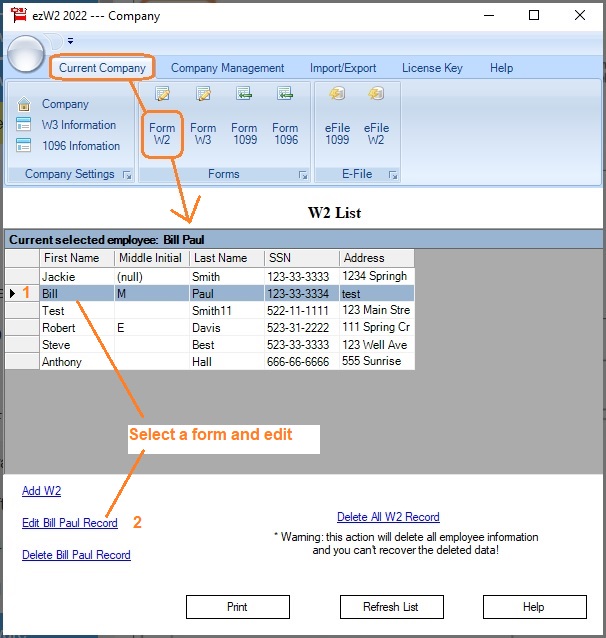Click the Delete All W2 Record link
This screenshot has width=606, height=638.
click(388, 517)
